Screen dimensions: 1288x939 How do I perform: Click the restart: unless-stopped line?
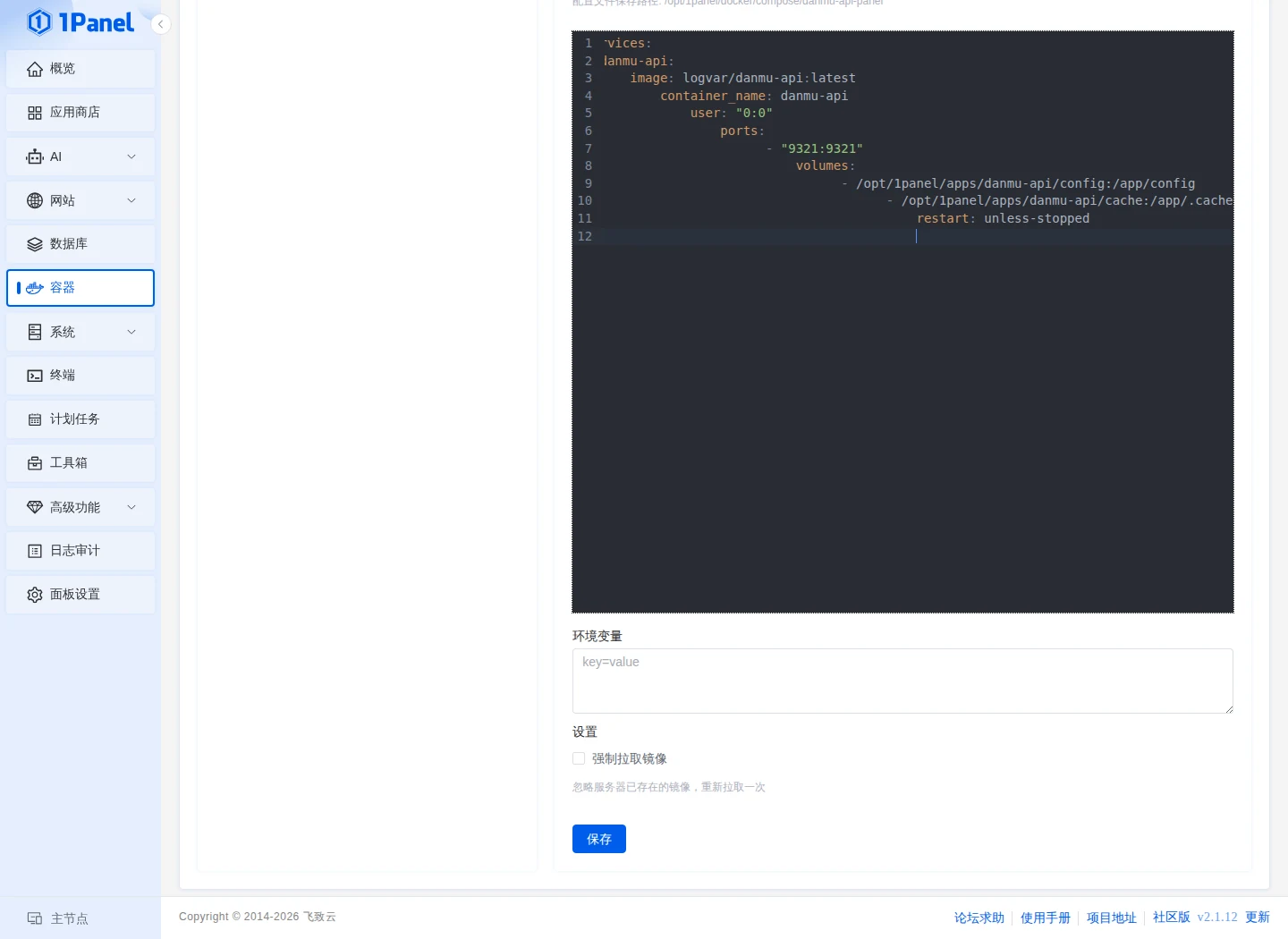1003,218
